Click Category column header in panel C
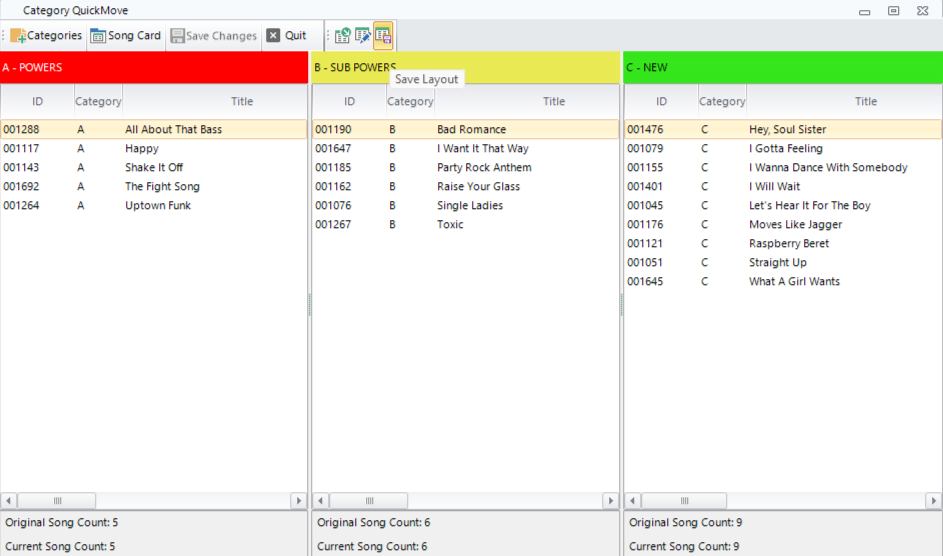This screenshot has height=556, width=943. point(722,101)
